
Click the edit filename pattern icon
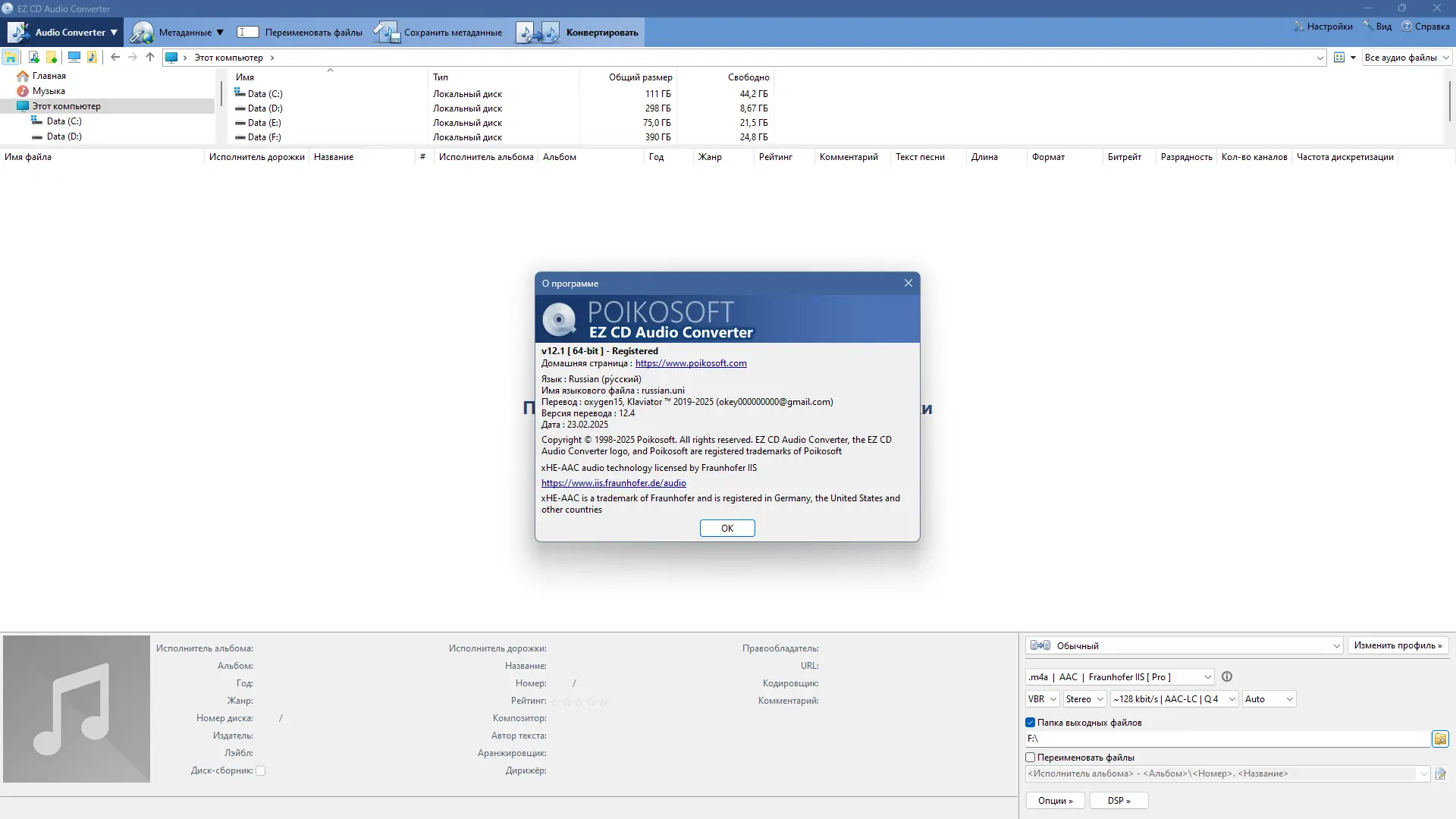[x=1440, y=774]
